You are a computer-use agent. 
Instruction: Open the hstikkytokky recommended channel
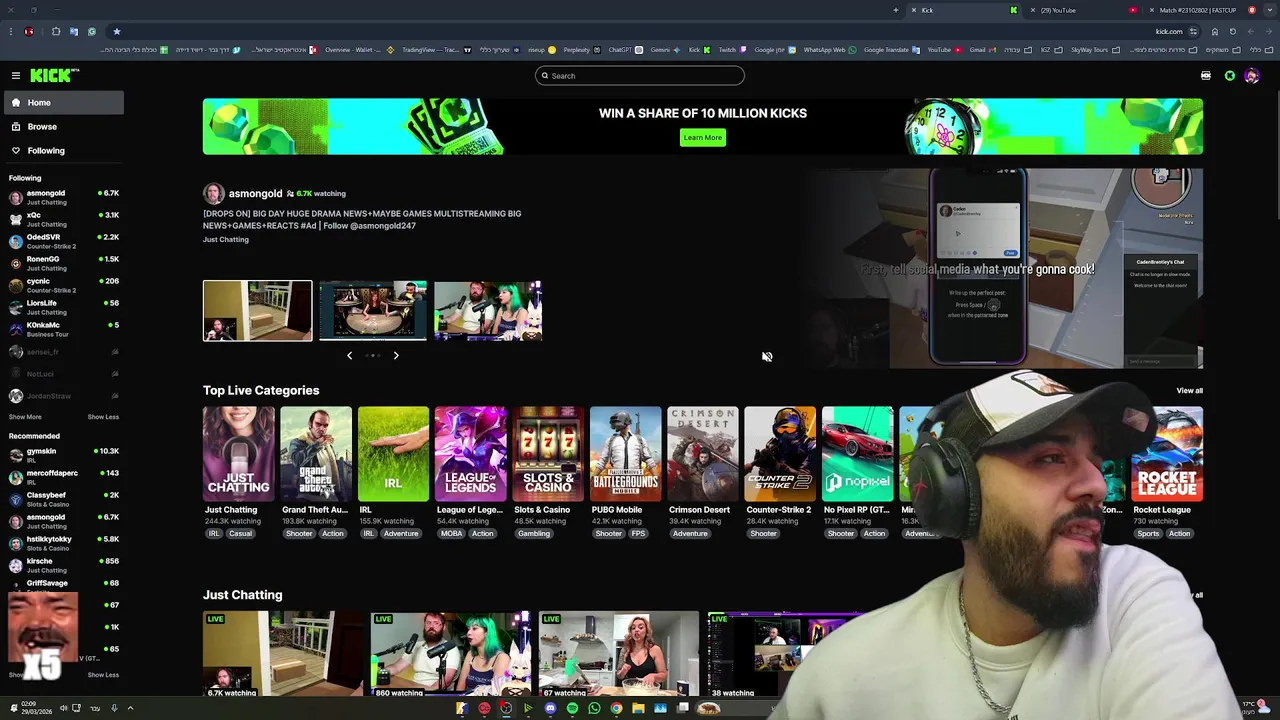click(63, 543)
